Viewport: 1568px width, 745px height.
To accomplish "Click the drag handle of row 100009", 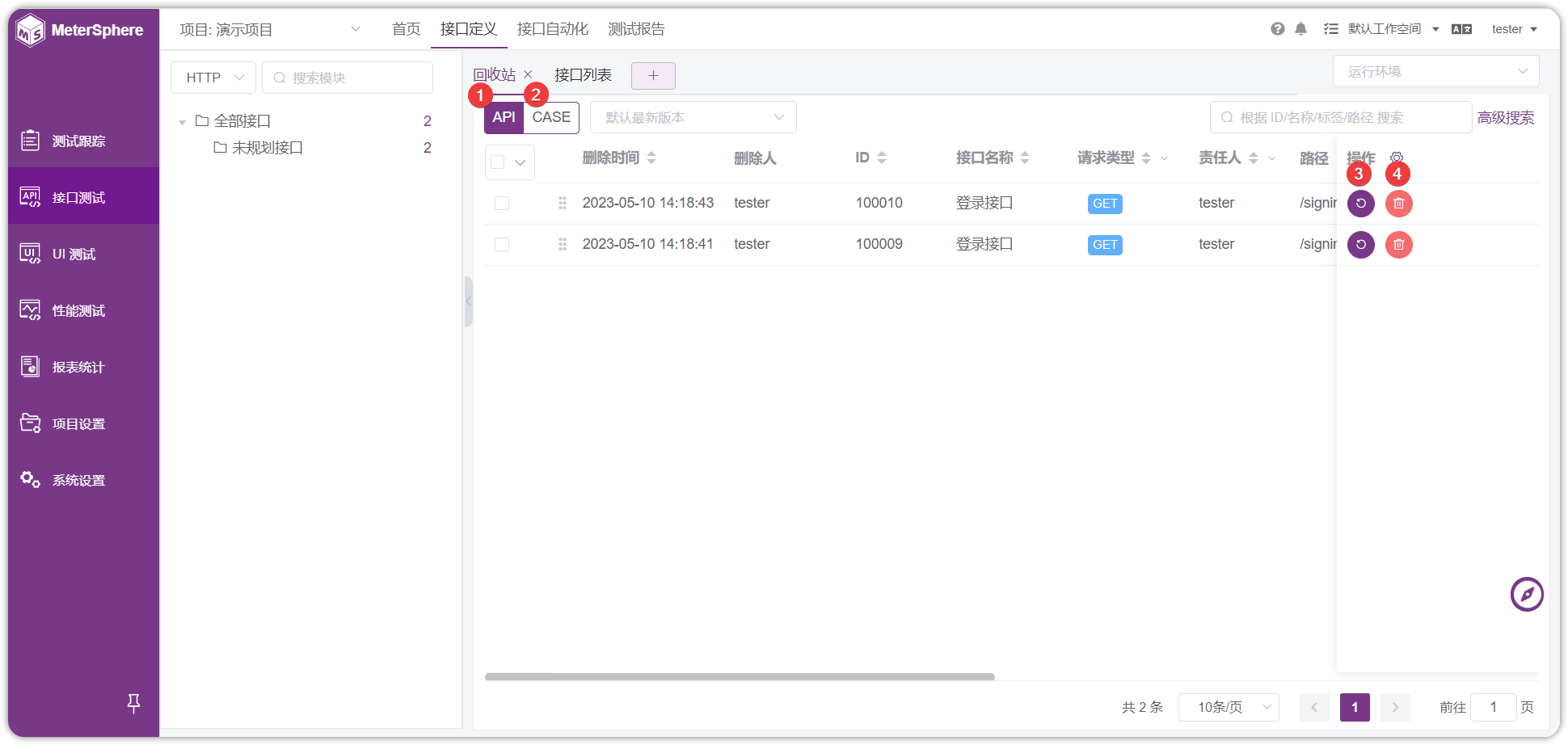I will coord(563,244).
